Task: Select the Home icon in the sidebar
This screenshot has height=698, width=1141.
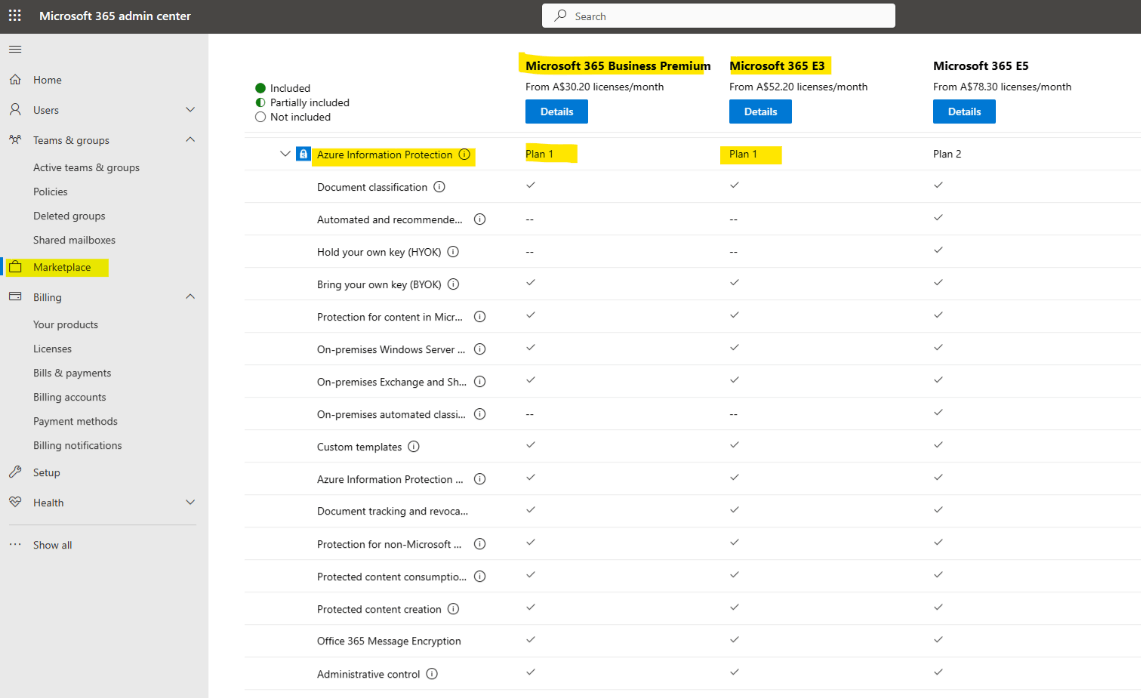Action: [15, 79]
